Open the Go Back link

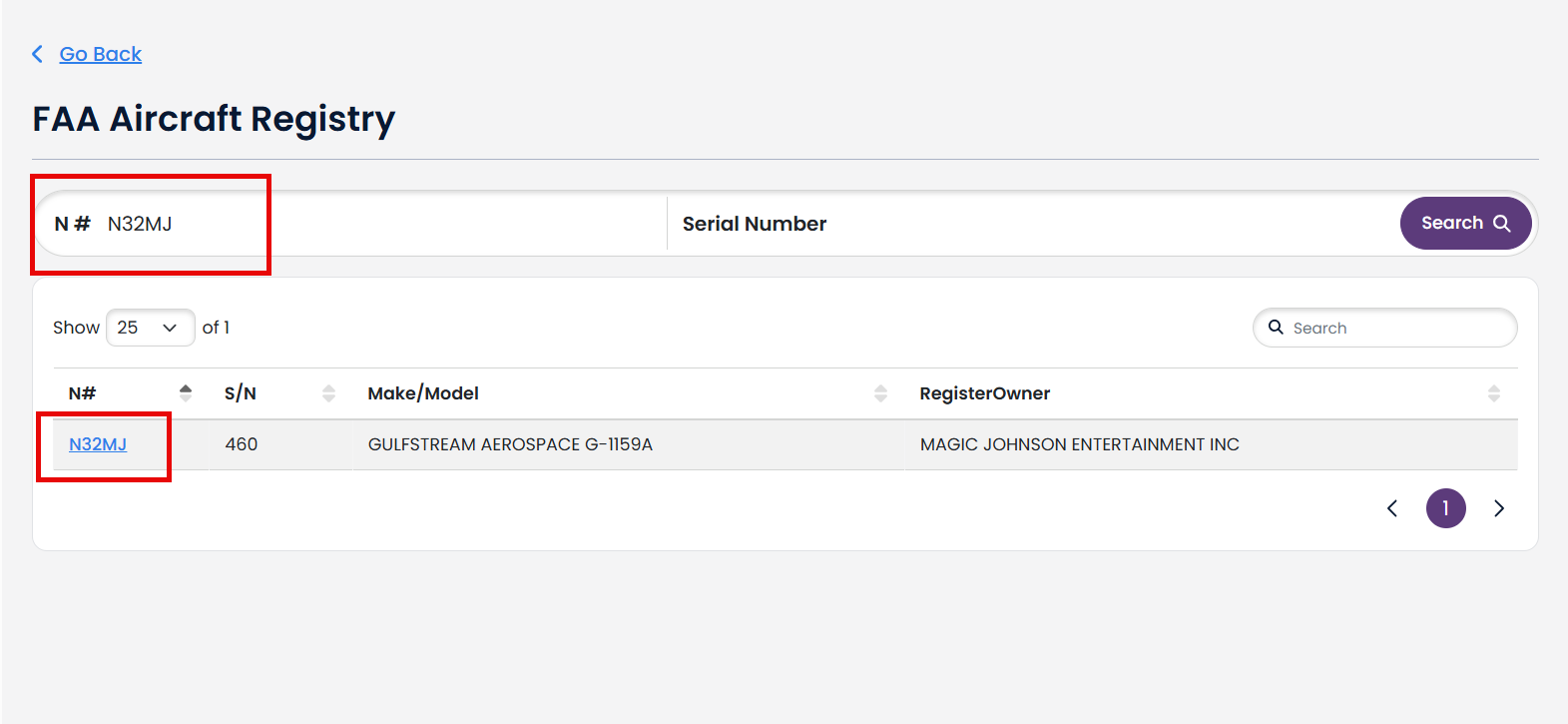(101, 54)
